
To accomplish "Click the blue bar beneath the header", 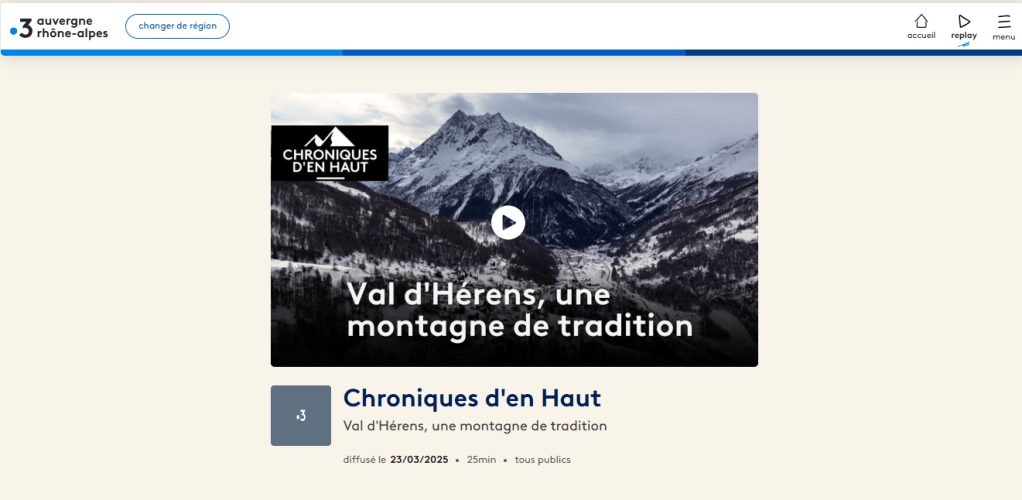I will [x=511, y=53].
